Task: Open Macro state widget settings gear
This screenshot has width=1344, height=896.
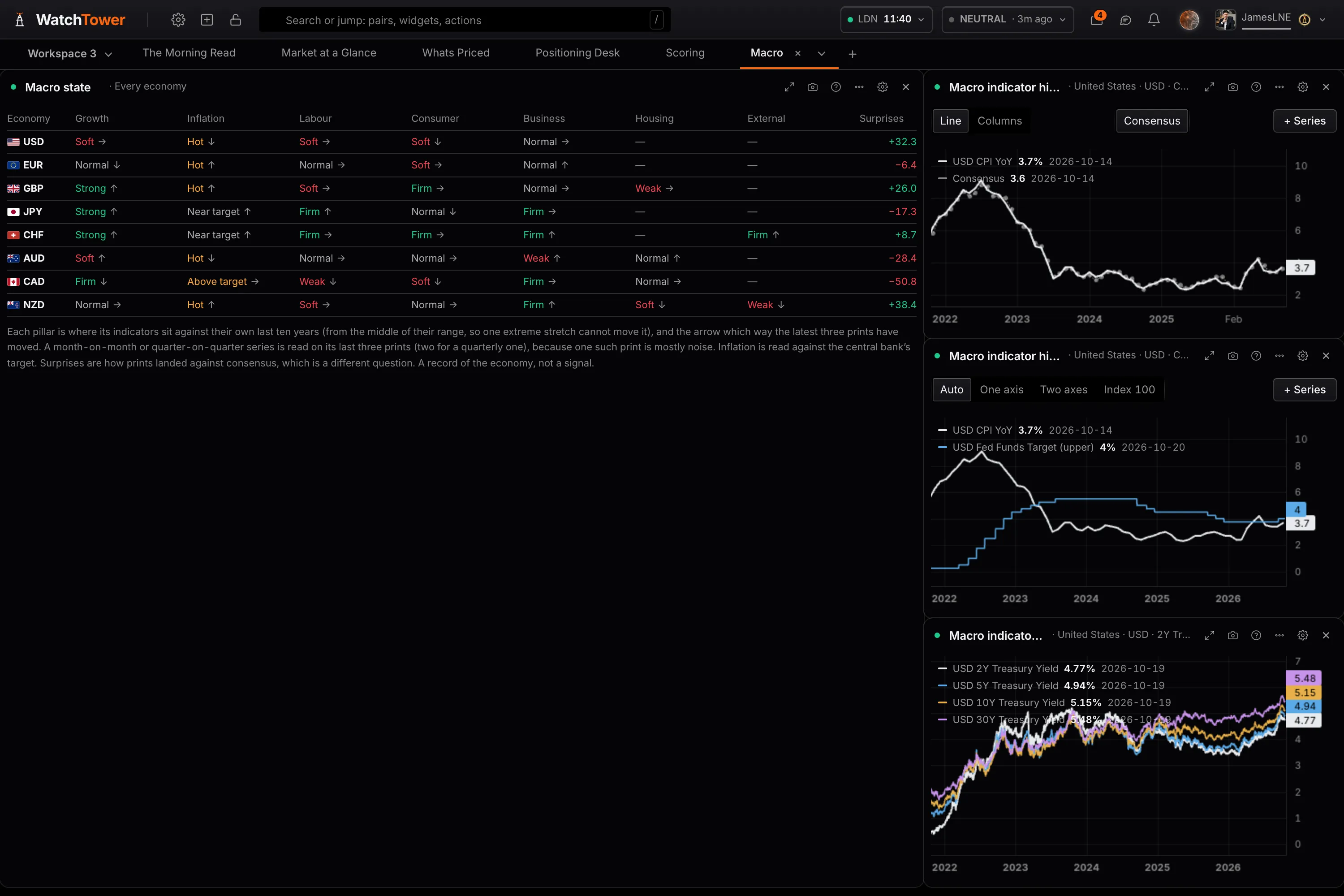Action: click(x=883, y=87)
